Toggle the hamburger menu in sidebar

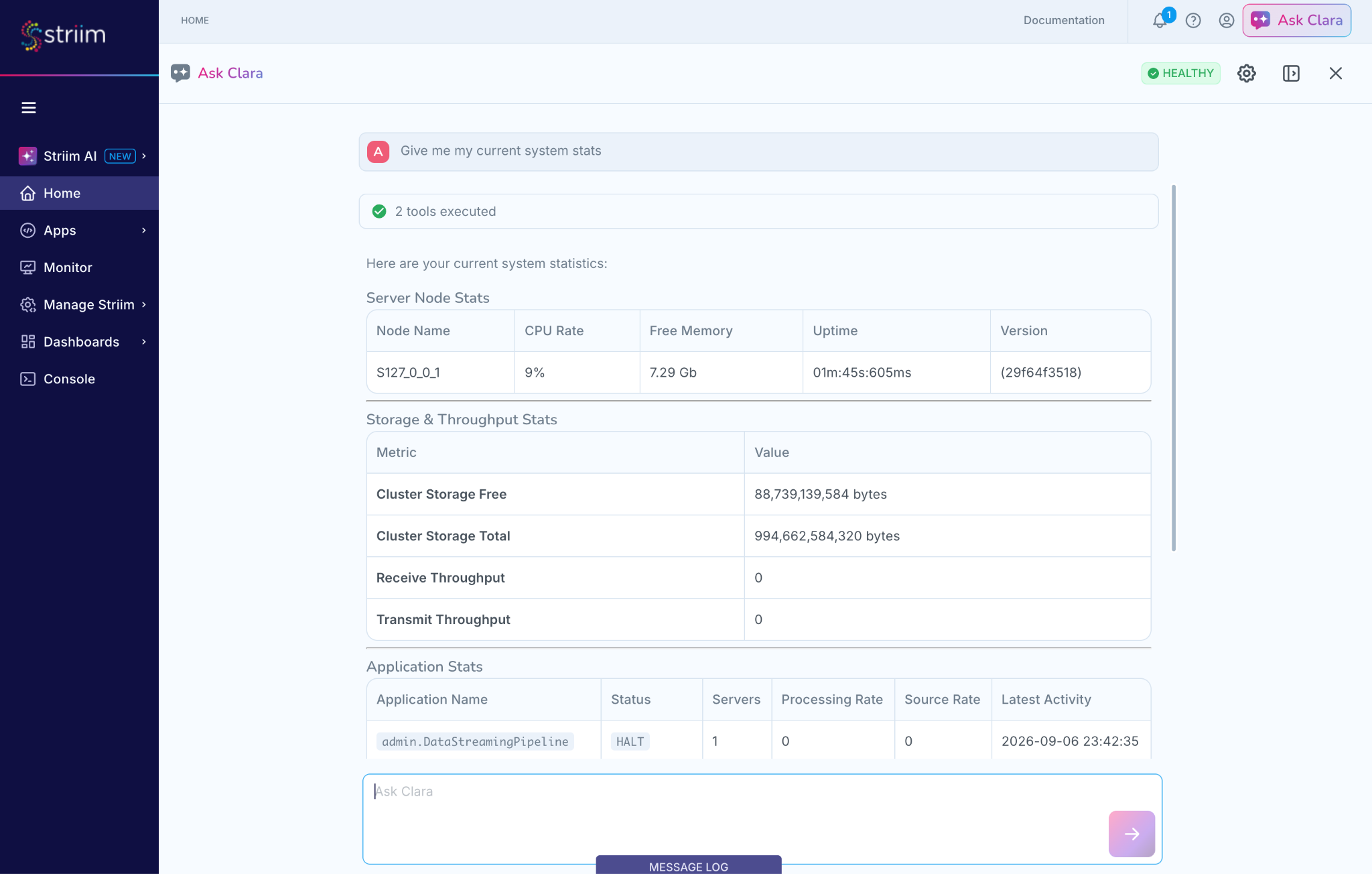[28, 107]
